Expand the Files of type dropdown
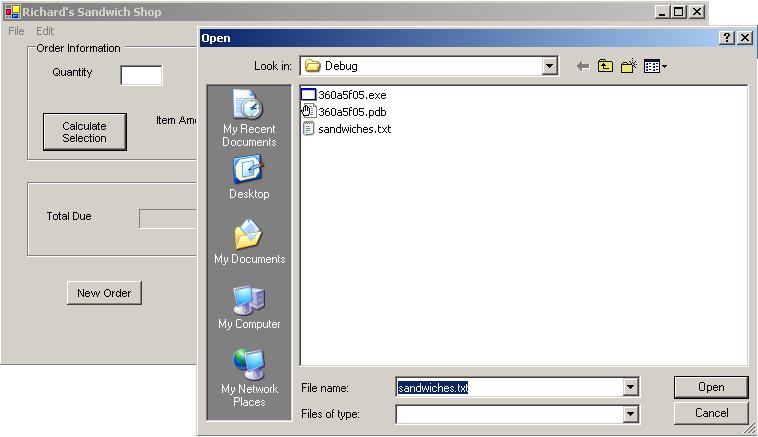 630,413
